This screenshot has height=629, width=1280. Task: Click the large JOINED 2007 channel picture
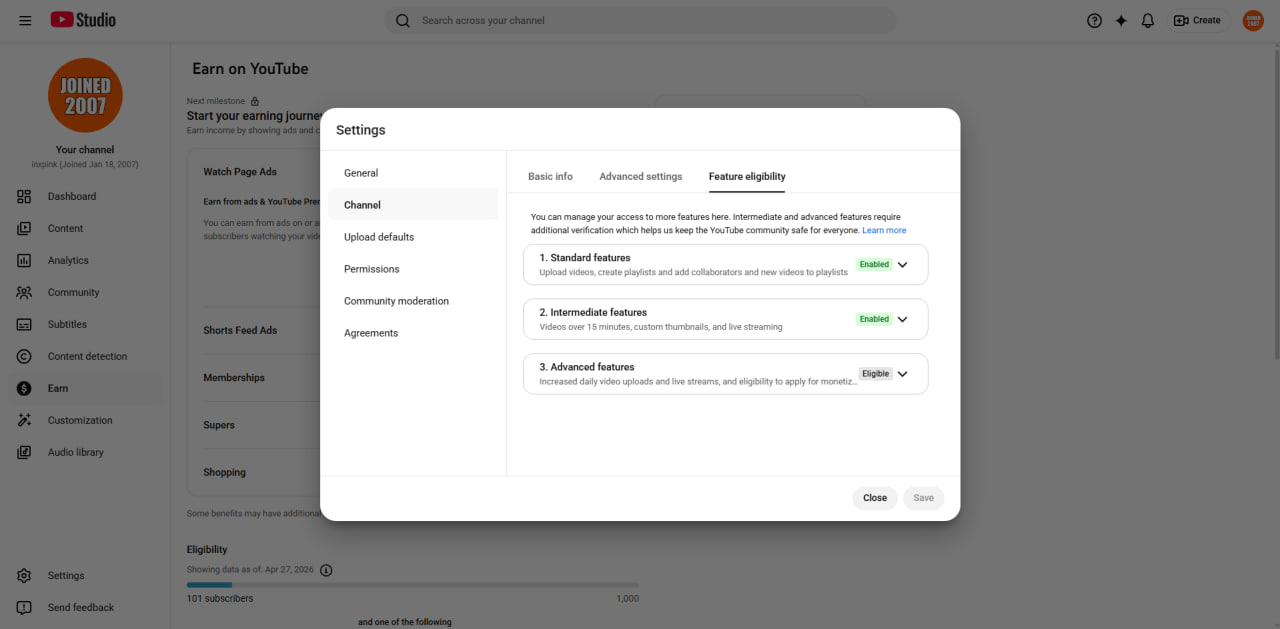pyautogui.click(x=85, y=96)
